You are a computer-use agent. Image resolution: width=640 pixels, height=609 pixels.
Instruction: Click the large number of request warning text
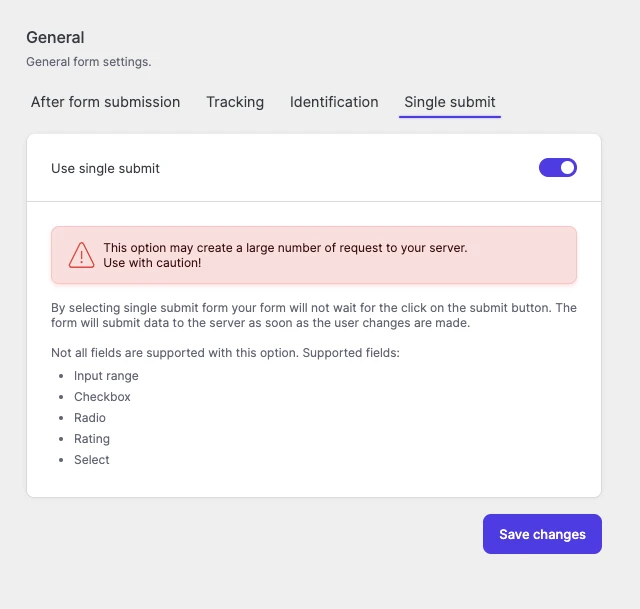[x=285, y=247]
